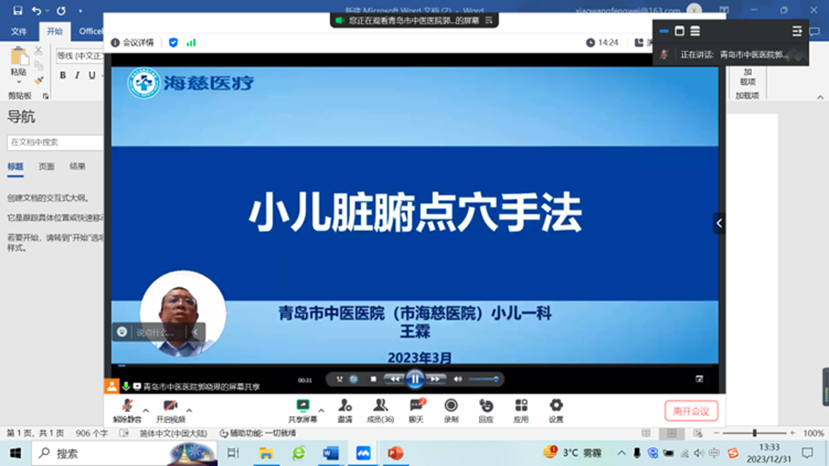Open the emoji icon in floating chat bar
This screenshot has height=466, width=829.
[x=122, y=332]
